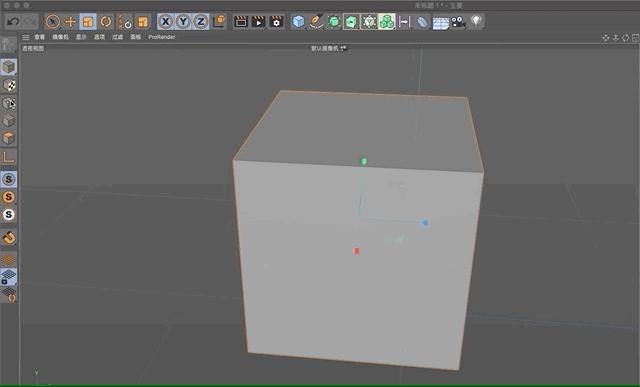The height and width of the screenshot is (387, 640).
Task: Render to Picture Viewer clapperboard
Action: [258, 22]
